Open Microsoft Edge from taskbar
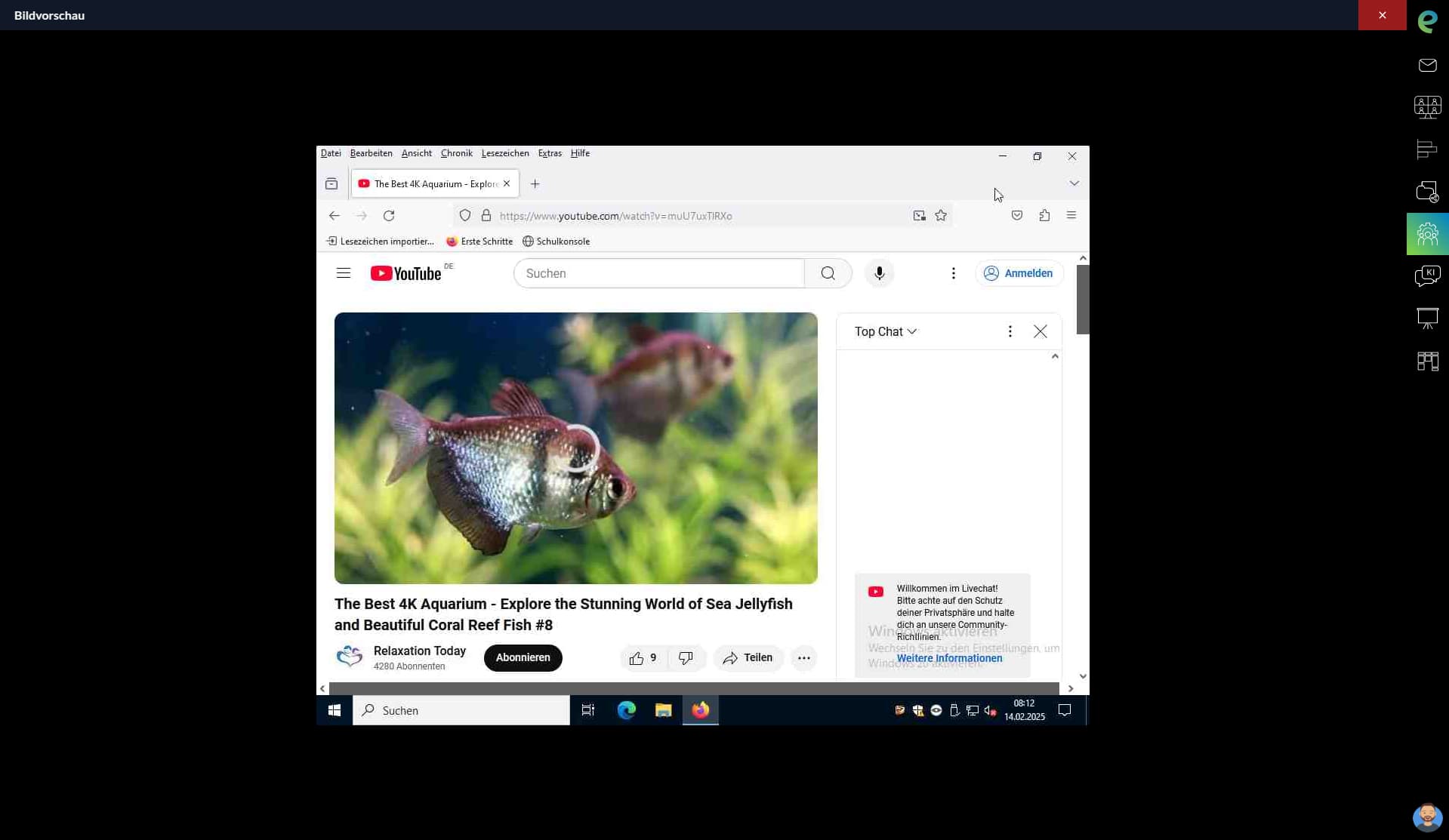Viewport: 1449px width, 840px height. point(627,710)
